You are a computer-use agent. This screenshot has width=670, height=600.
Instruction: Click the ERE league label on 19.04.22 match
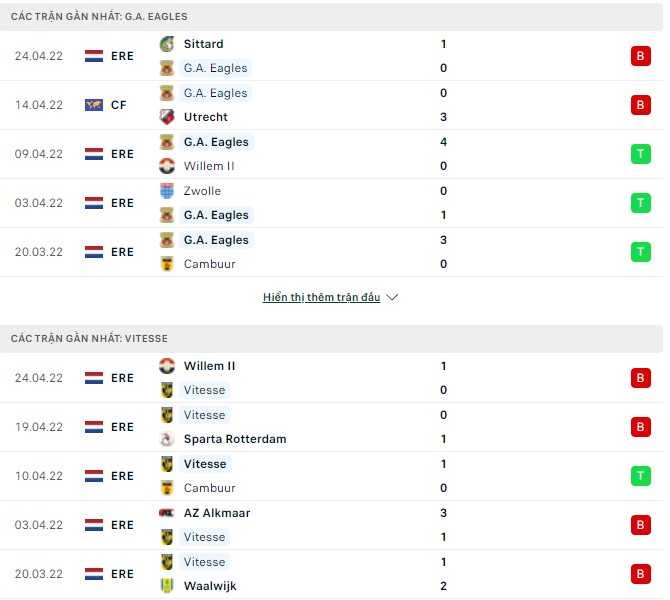pyautogui.click(x=122, y=427)
